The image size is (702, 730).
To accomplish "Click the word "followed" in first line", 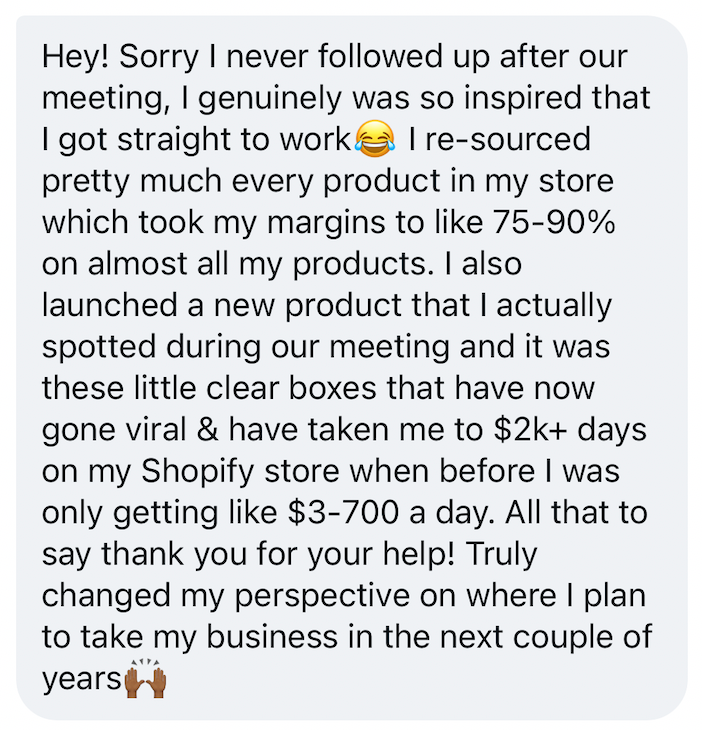I will (380, 57).
